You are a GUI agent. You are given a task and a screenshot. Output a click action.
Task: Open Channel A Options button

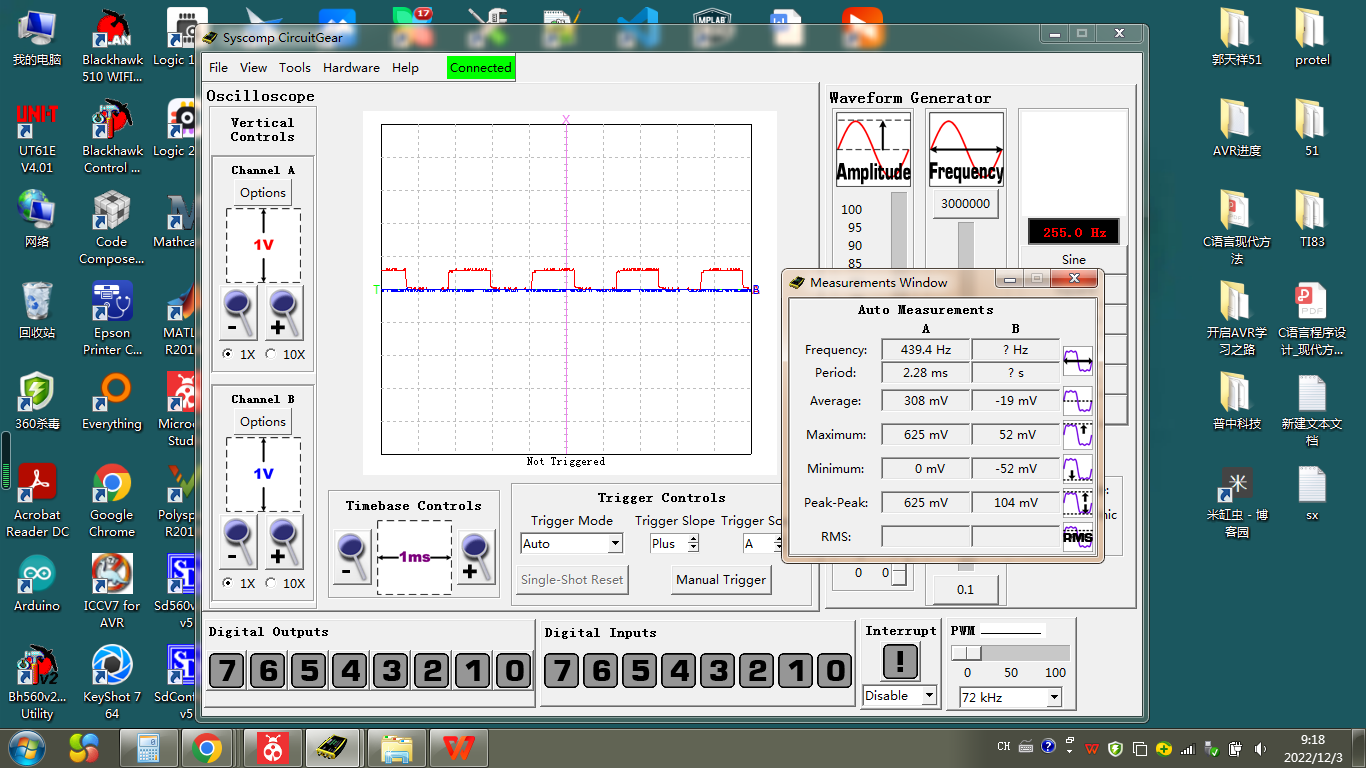tap(263, 193)
